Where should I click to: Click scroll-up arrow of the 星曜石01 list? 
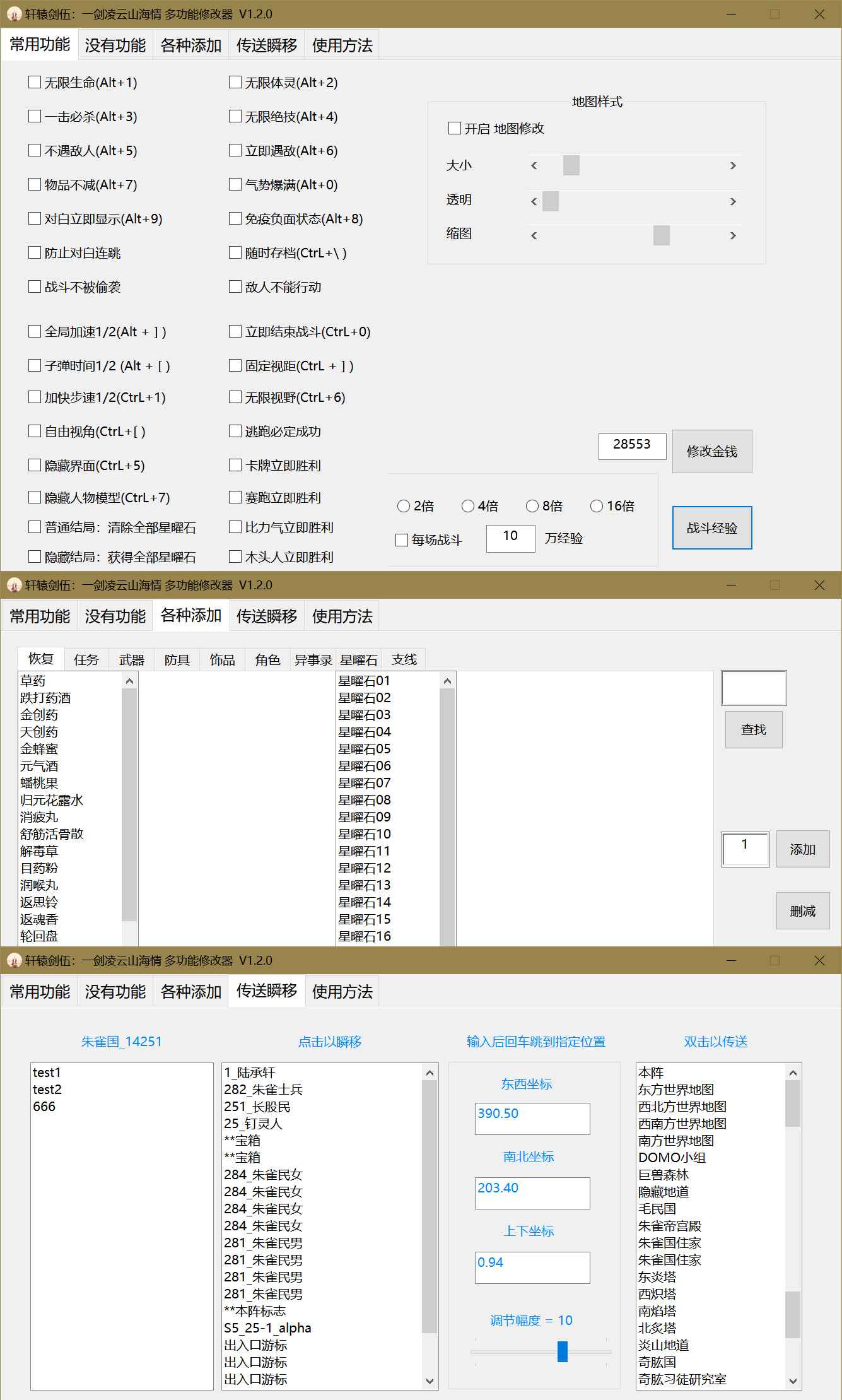coord(447,681)
